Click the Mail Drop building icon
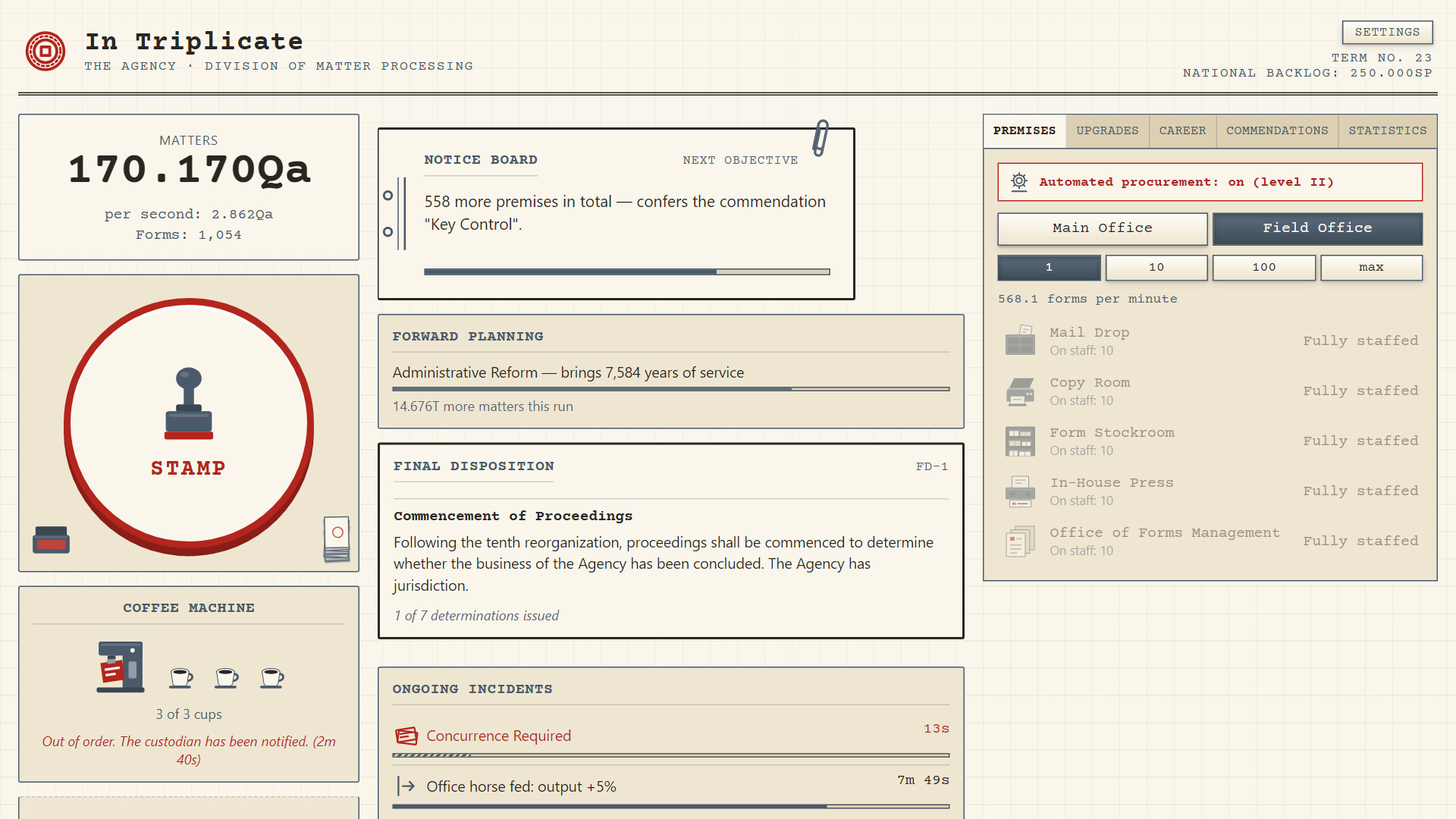Screen dimensions: 1456x819 (x=1020, y=340)
